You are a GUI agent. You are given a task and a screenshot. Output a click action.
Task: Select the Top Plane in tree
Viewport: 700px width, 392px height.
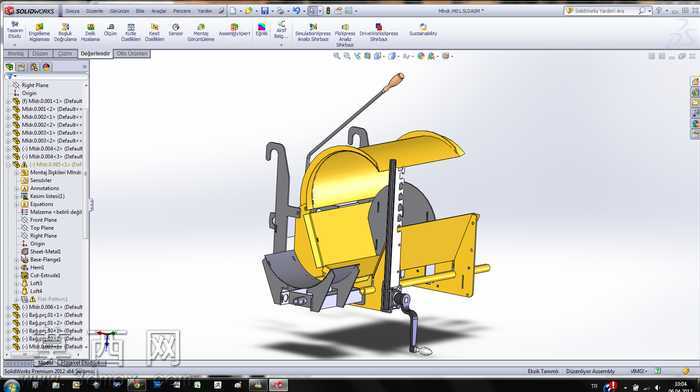tap(42, 228)
